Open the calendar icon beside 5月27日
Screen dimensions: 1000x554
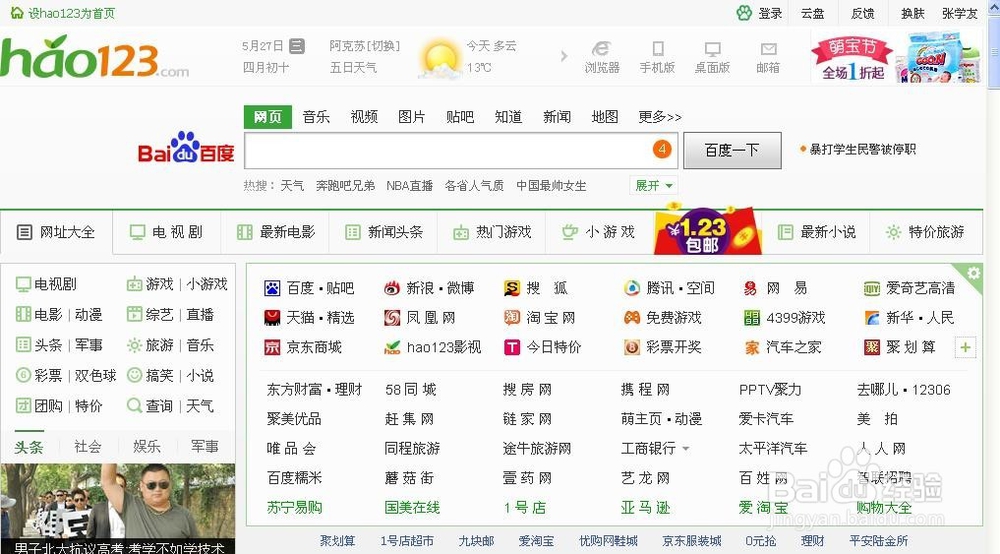[297, 46]
